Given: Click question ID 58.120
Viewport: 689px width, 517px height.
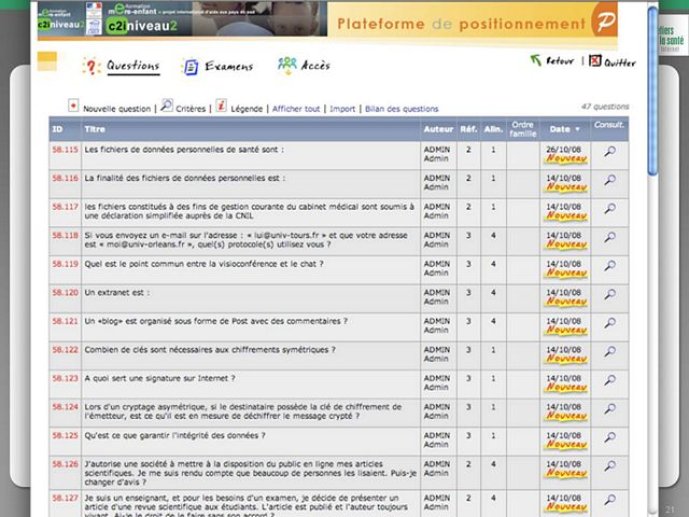Looking at the screenshot, I should (65, 293).
